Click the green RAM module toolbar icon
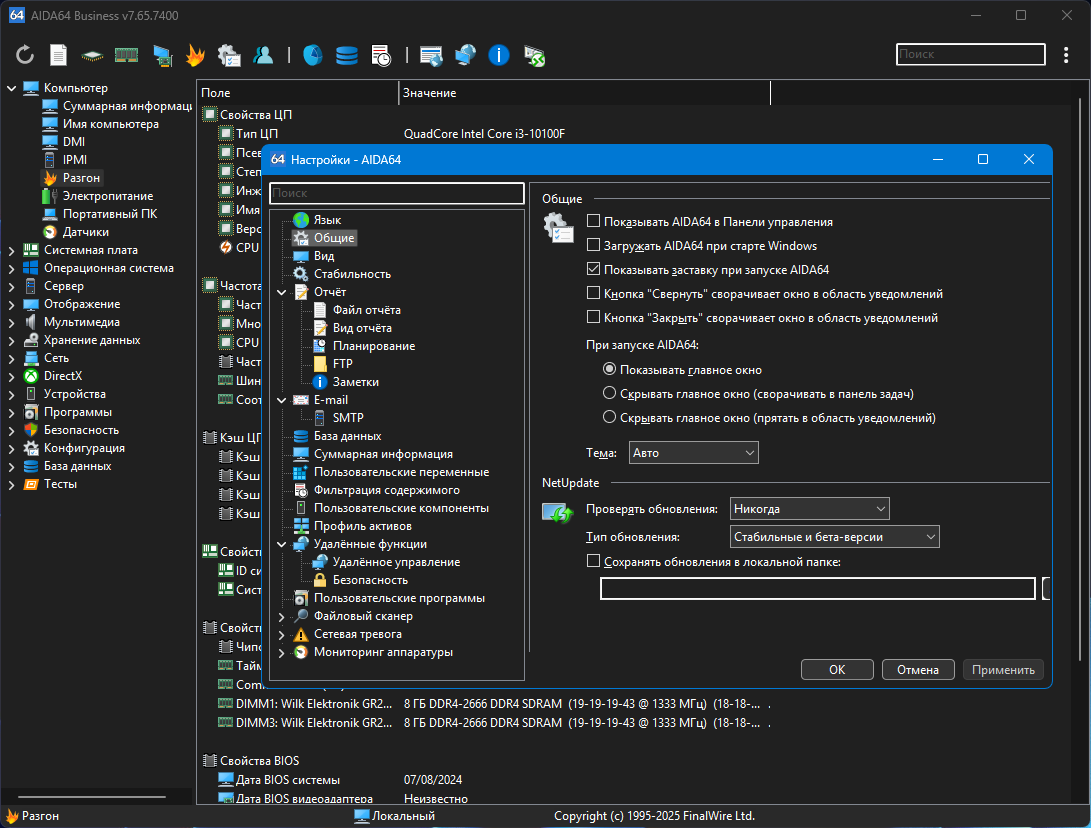The image size is (1091, 828). [126, 54]
